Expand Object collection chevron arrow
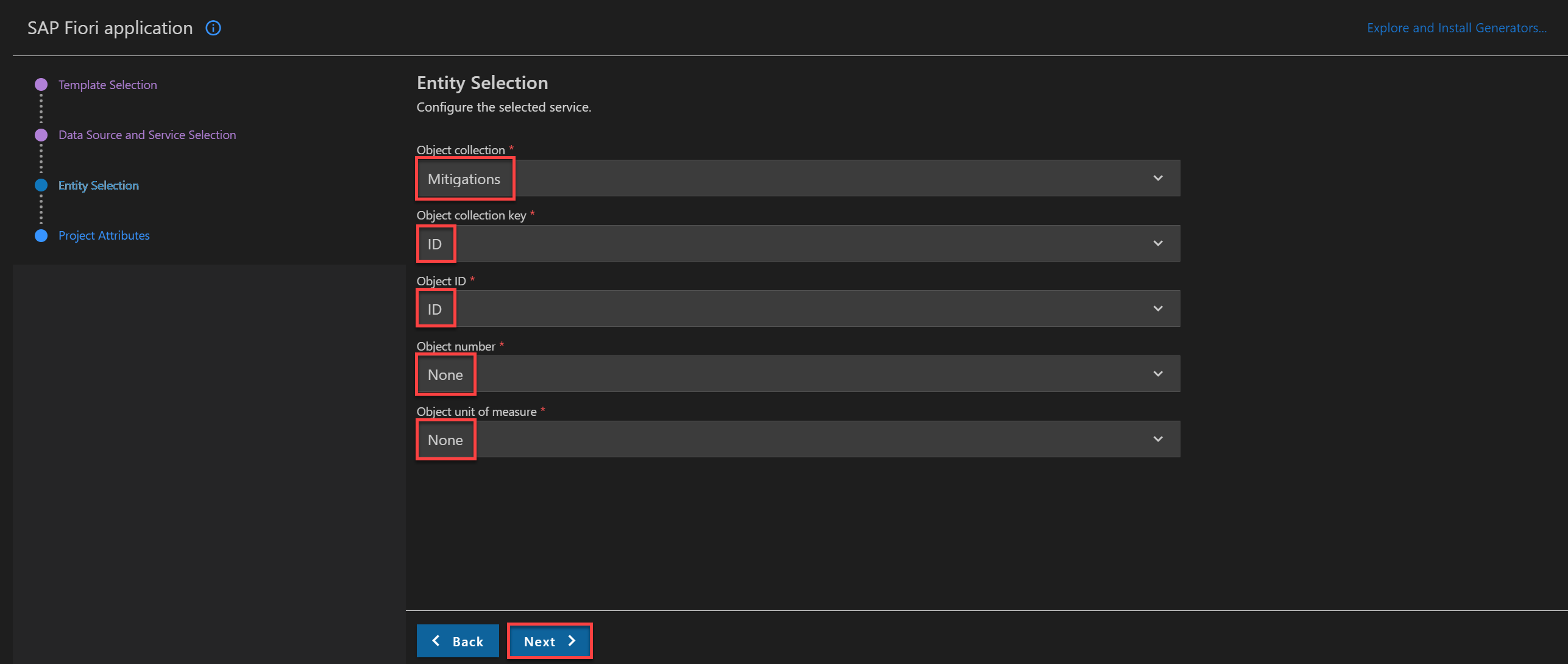This screenshot has width=1568, height=664. pos(1158,178)
